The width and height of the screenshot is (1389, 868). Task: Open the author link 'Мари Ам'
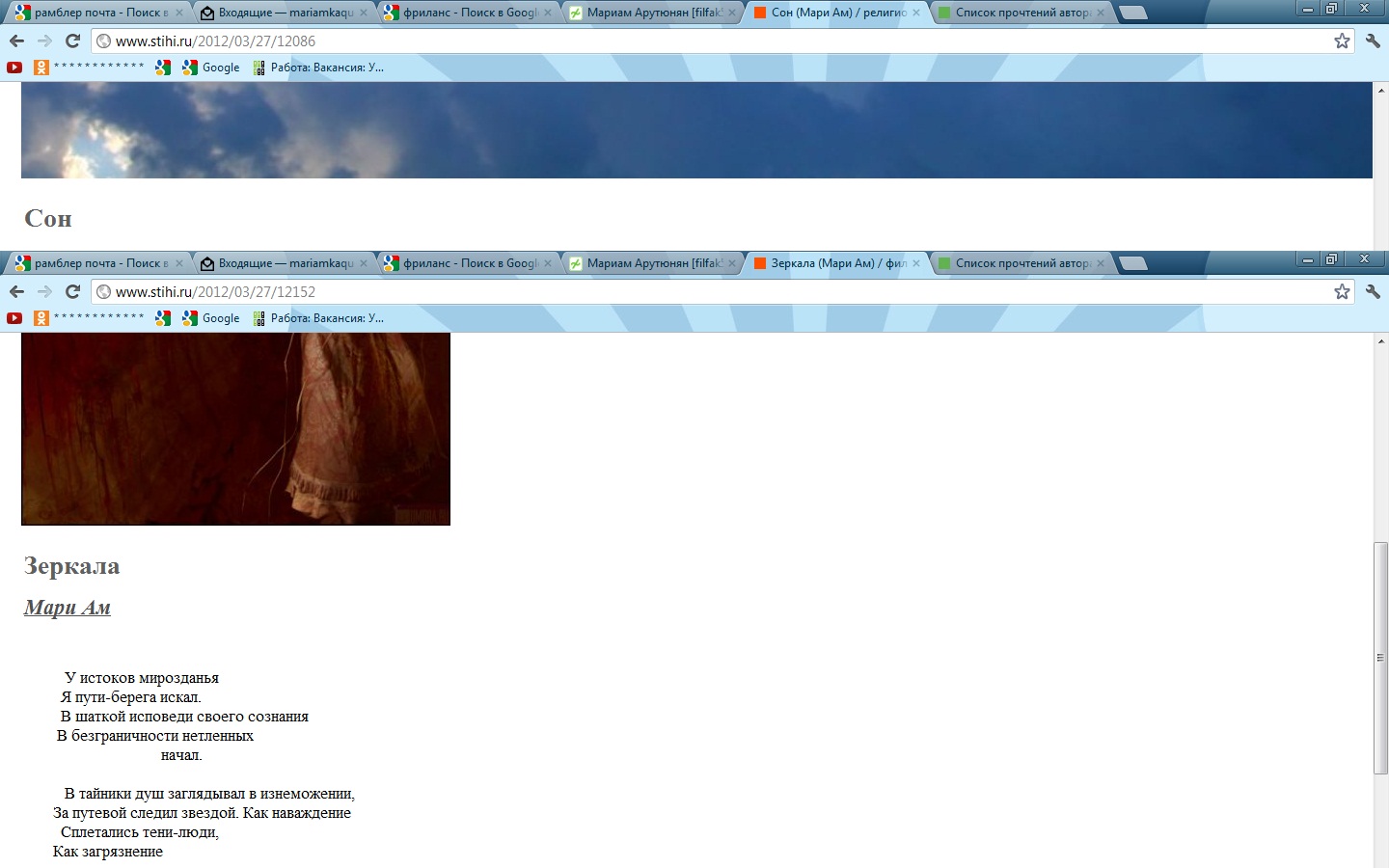[x=68, y=608]
